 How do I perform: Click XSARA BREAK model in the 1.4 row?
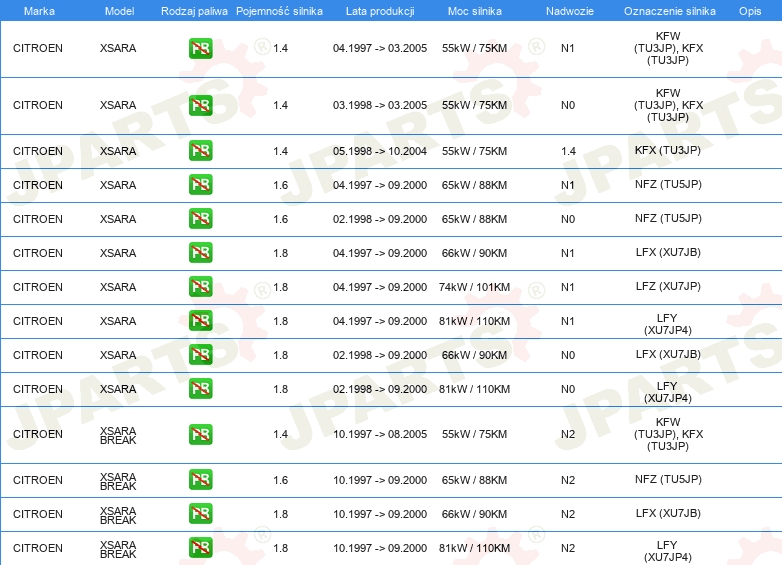pyautogui.click(x=118, y=435)
